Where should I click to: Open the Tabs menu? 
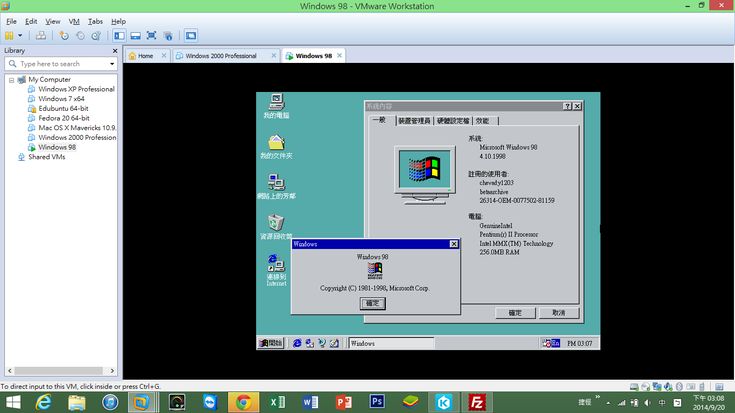[95, 22]
